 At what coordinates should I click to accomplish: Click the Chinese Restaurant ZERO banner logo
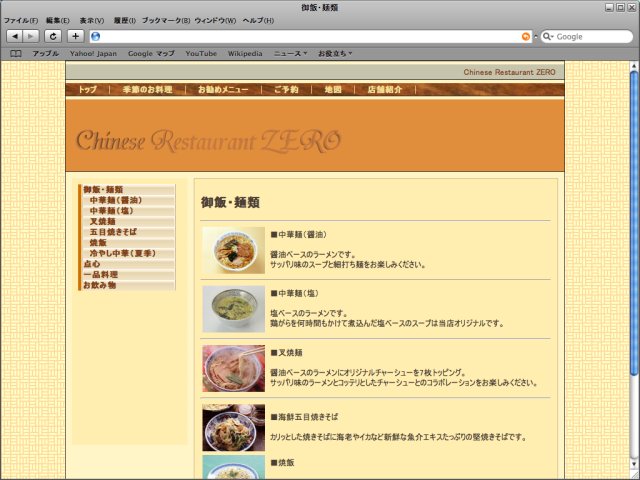pos(208,141)
